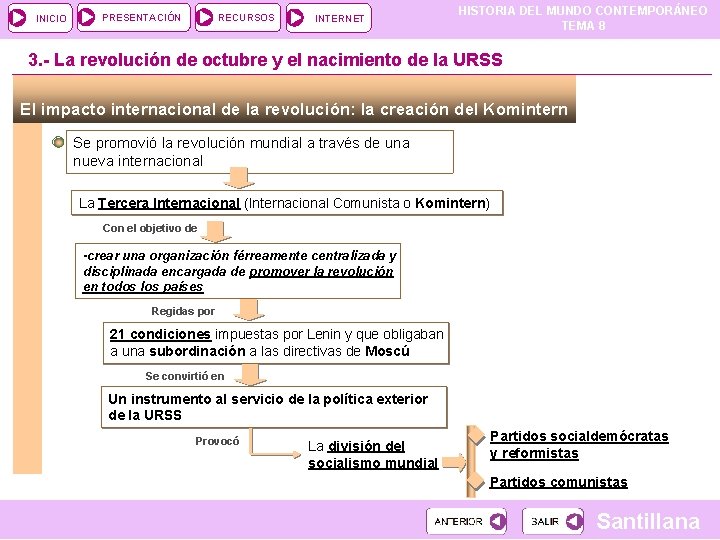
Task: Open 'Partidos socialdemócratas y reformistas' link
Action: 579,444
